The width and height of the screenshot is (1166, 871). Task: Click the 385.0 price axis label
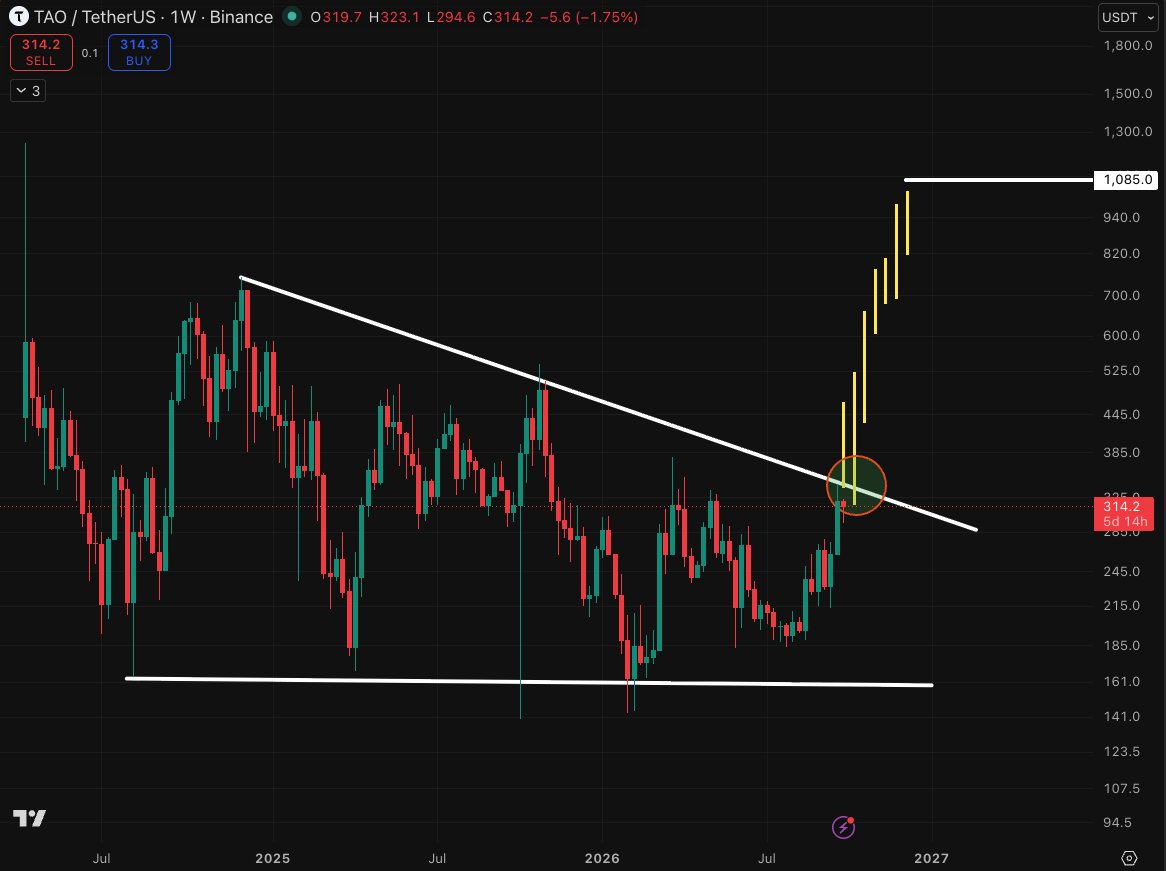coord(1121,451)
